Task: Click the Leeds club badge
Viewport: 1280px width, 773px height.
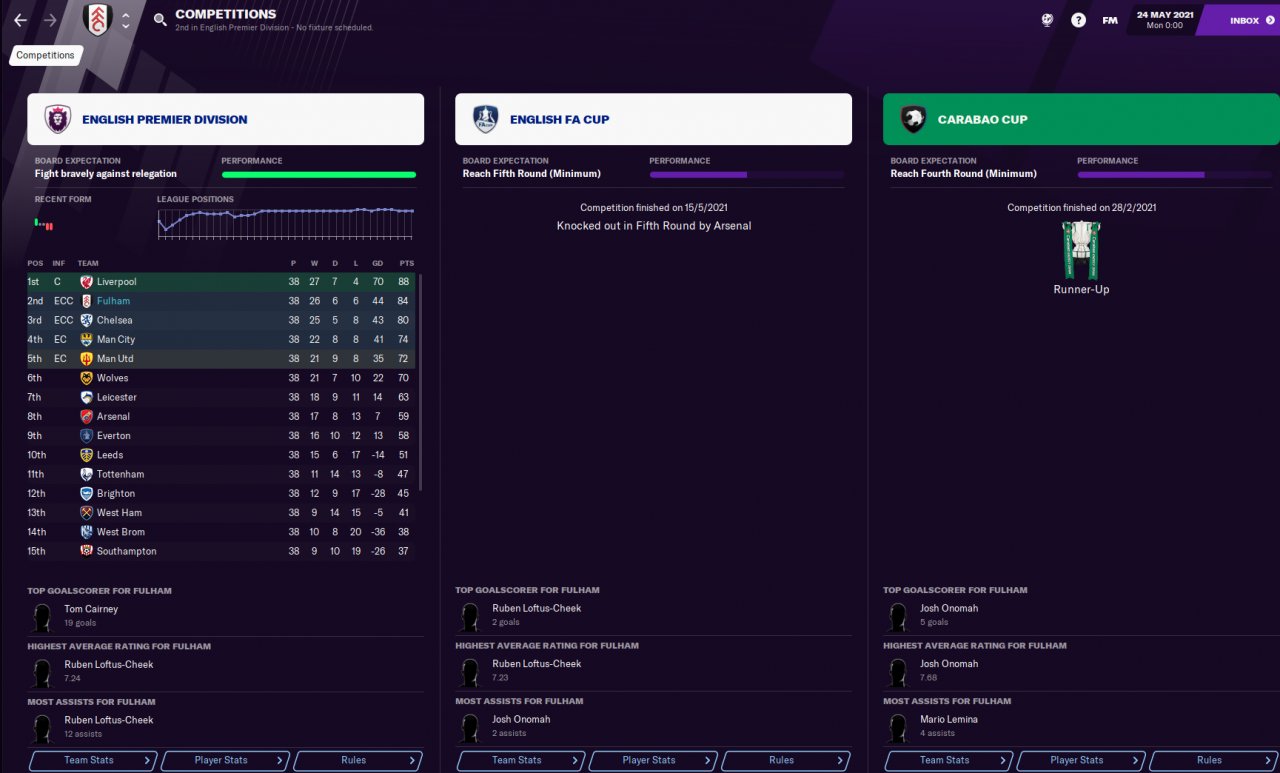Action: (86, 455)
